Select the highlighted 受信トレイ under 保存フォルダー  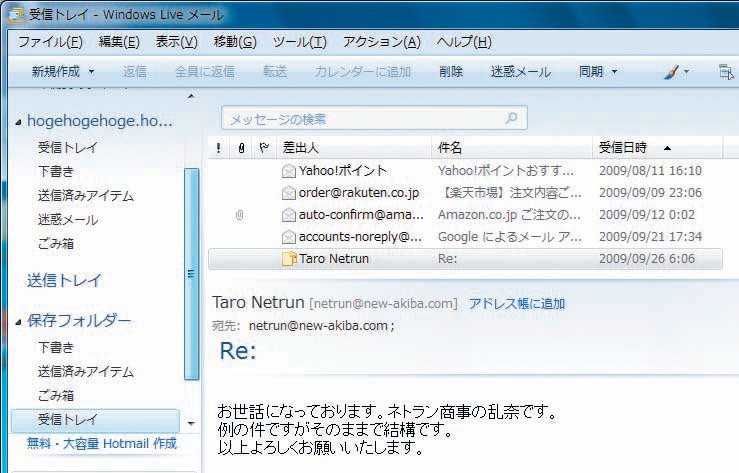(95, 420)
